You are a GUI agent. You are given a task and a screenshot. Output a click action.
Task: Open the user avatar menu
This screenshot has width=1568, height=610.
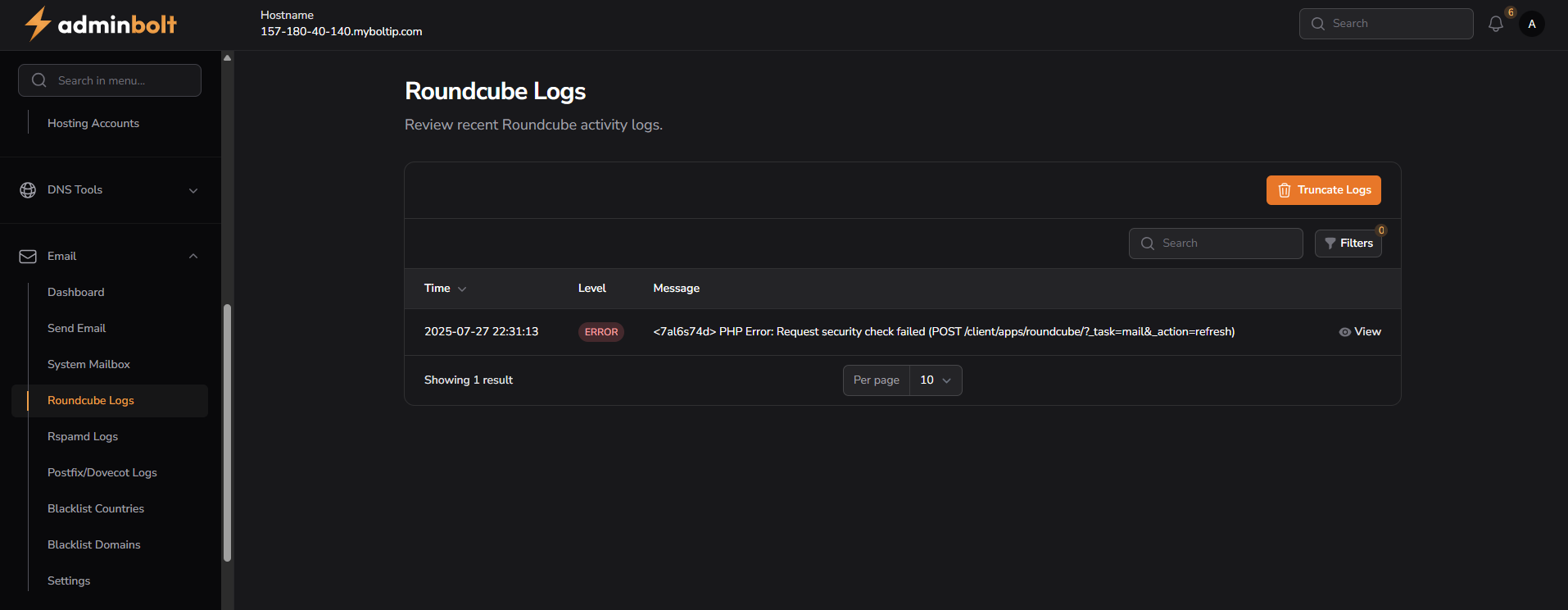(x=1532, y=24)
